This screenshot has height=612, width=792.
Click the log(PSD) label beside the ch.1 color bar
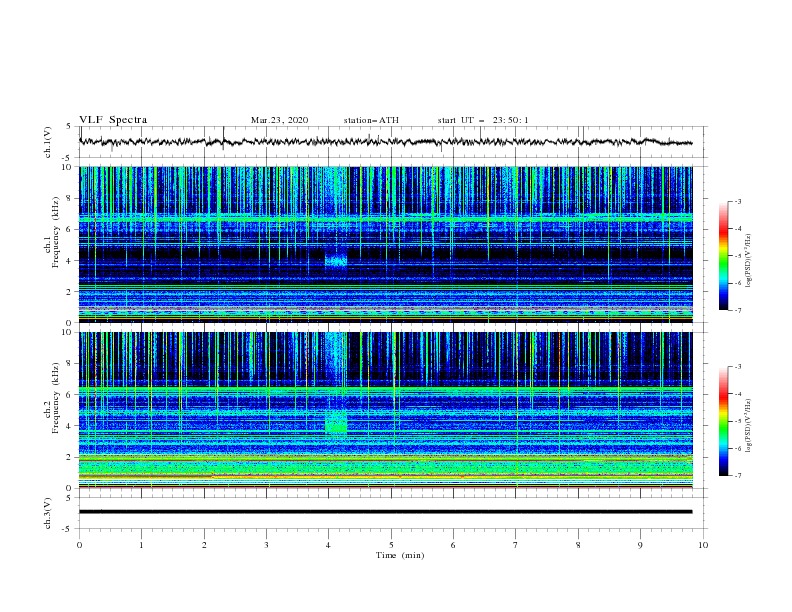coord(748,261)
